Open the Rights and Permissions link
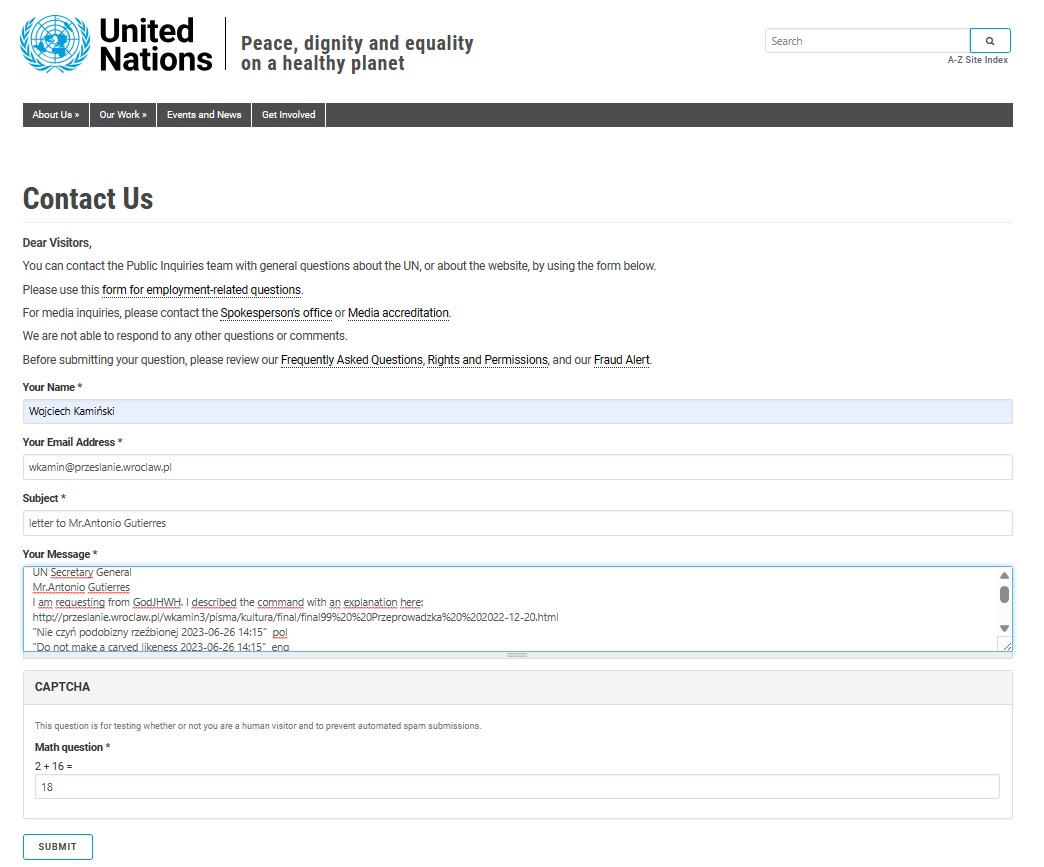 point(487,360)
